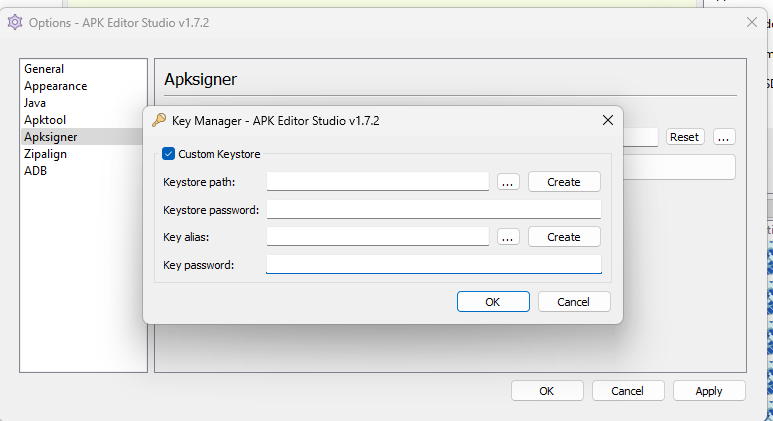The height and width of the screenshot is (421, 773).
Task: Switch to Java settings page
Action: click(x=35, y=103)
